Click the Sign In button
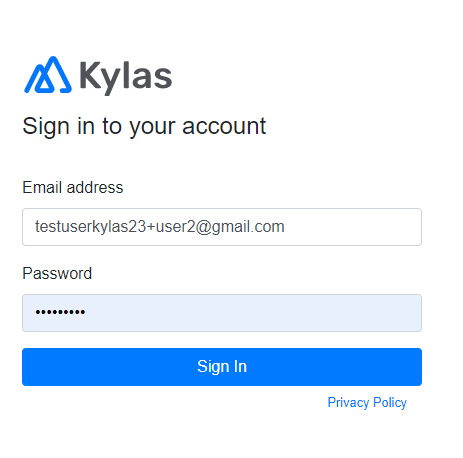463x458 pixels. [x=222, y=367]
